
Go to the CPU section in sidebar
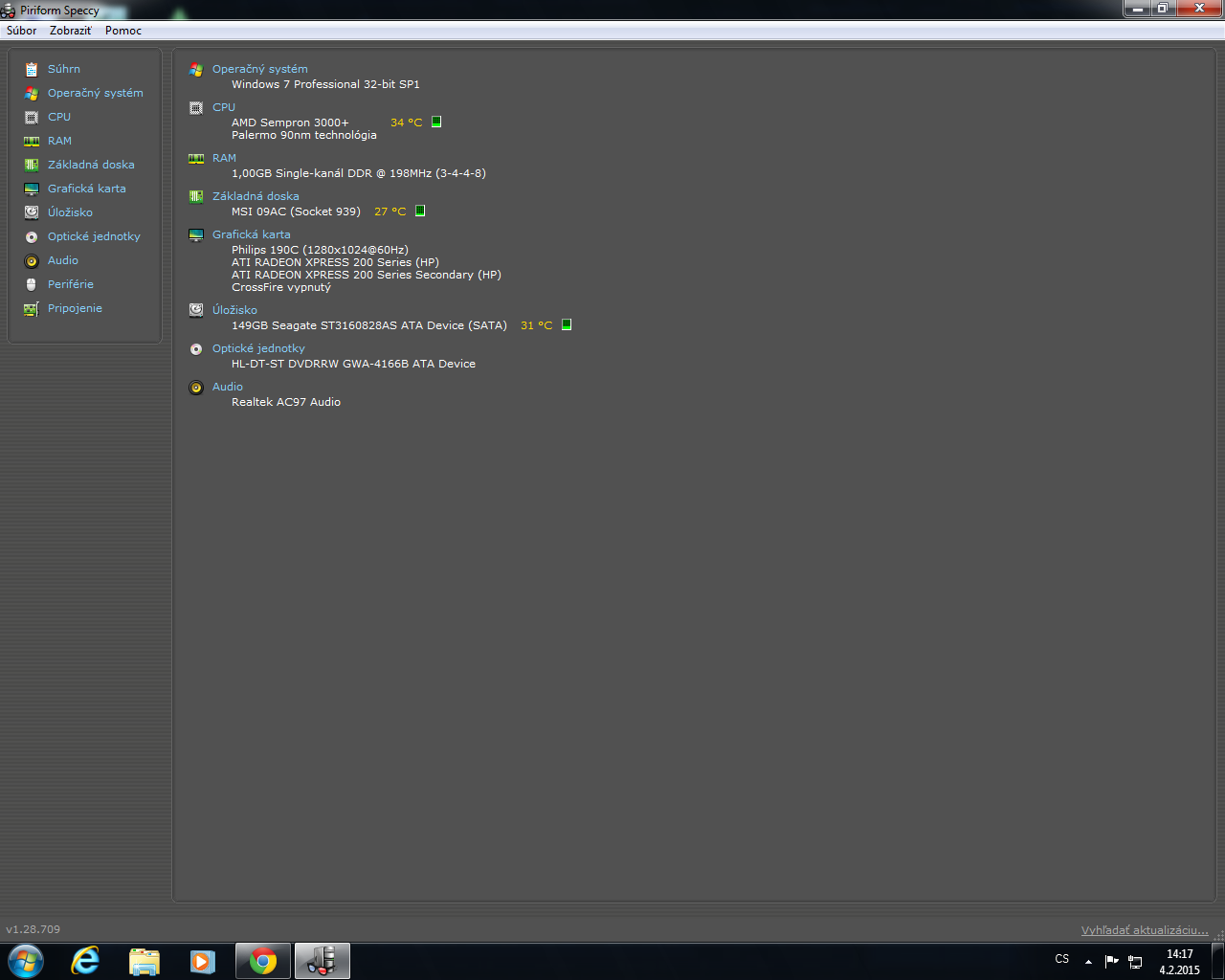[x=59, y=117]
